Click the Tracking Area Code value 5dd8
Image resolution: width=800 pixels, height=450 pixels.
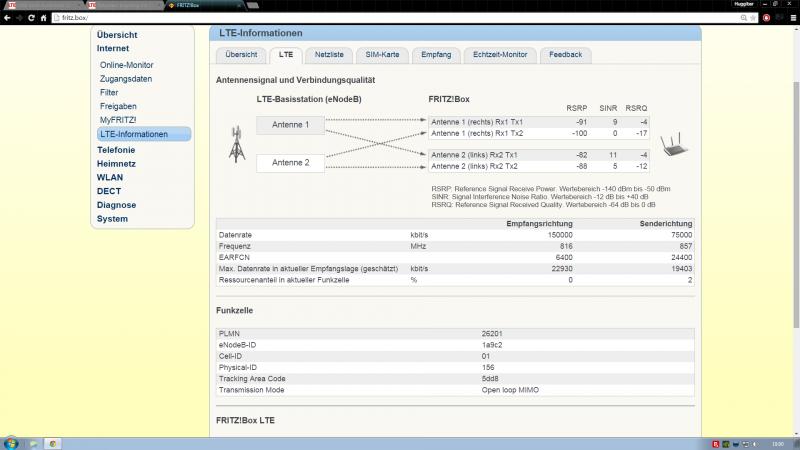(490, 379)
